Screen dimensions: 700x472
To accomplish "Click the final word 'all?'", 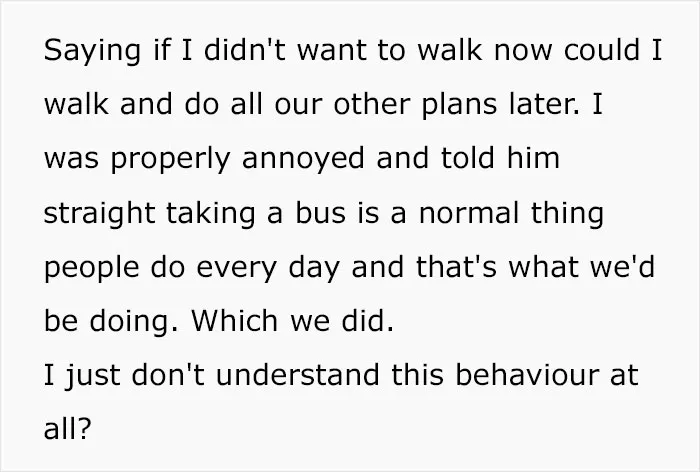I will point(67,428).
